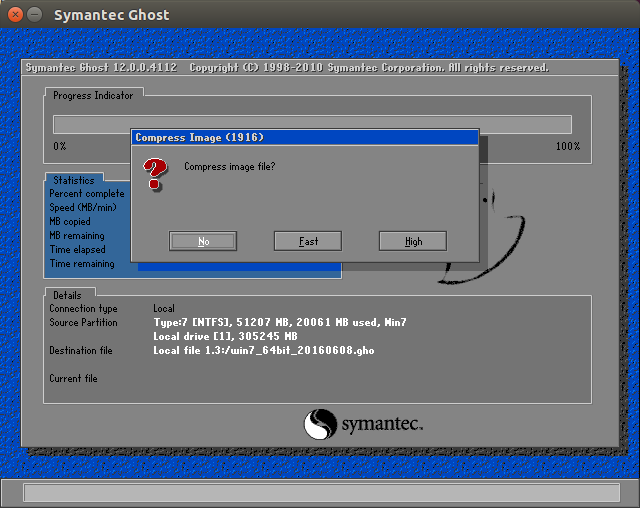Click the Symantec logo emblem
The width and height of the screenshot is (640, 508).
[x=320, y=424]
